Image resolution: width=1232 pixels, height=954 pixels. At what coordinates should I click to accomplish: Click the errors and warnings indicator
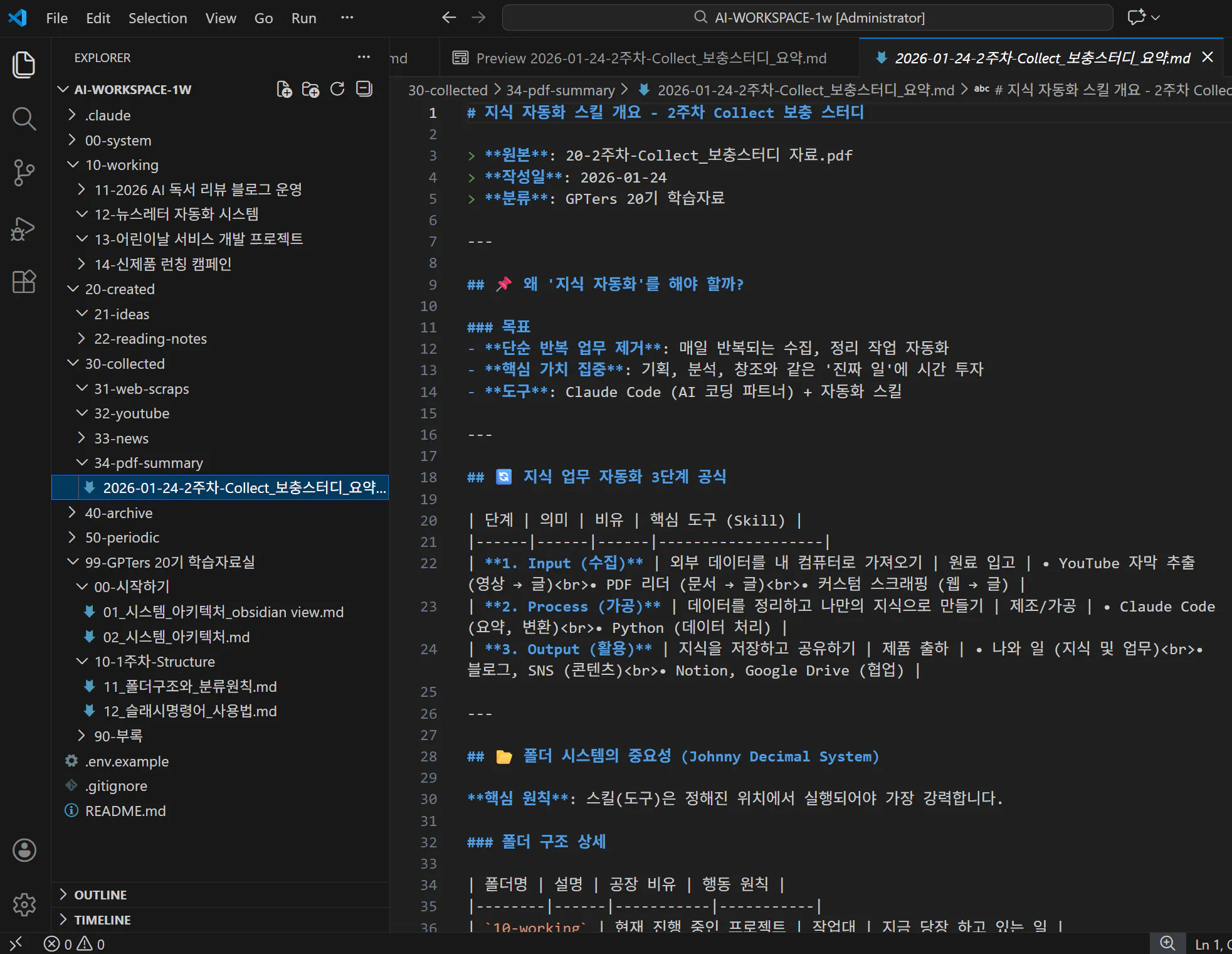(x=73, y=944)
